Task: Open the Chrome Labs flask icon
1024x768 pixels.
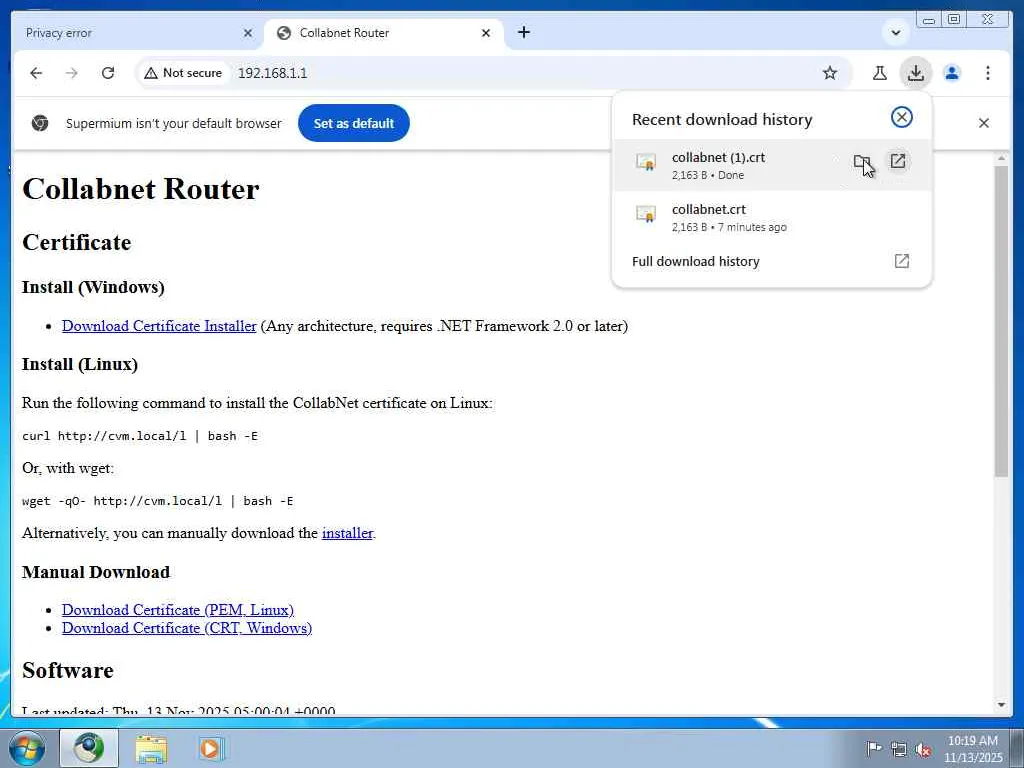Action: [x=880, y=73]
